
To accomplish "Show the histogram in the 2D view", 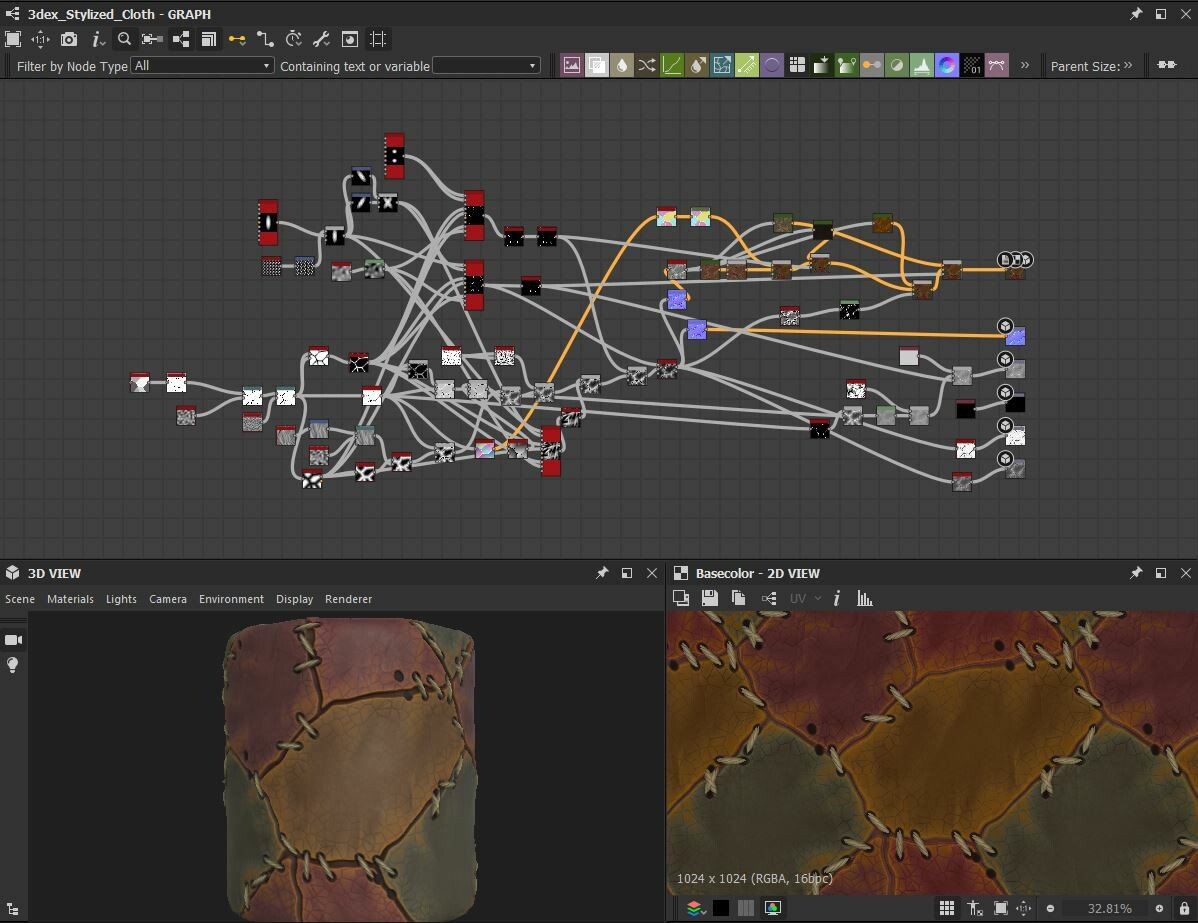I will pyautogui.click(x=865, y=598).
